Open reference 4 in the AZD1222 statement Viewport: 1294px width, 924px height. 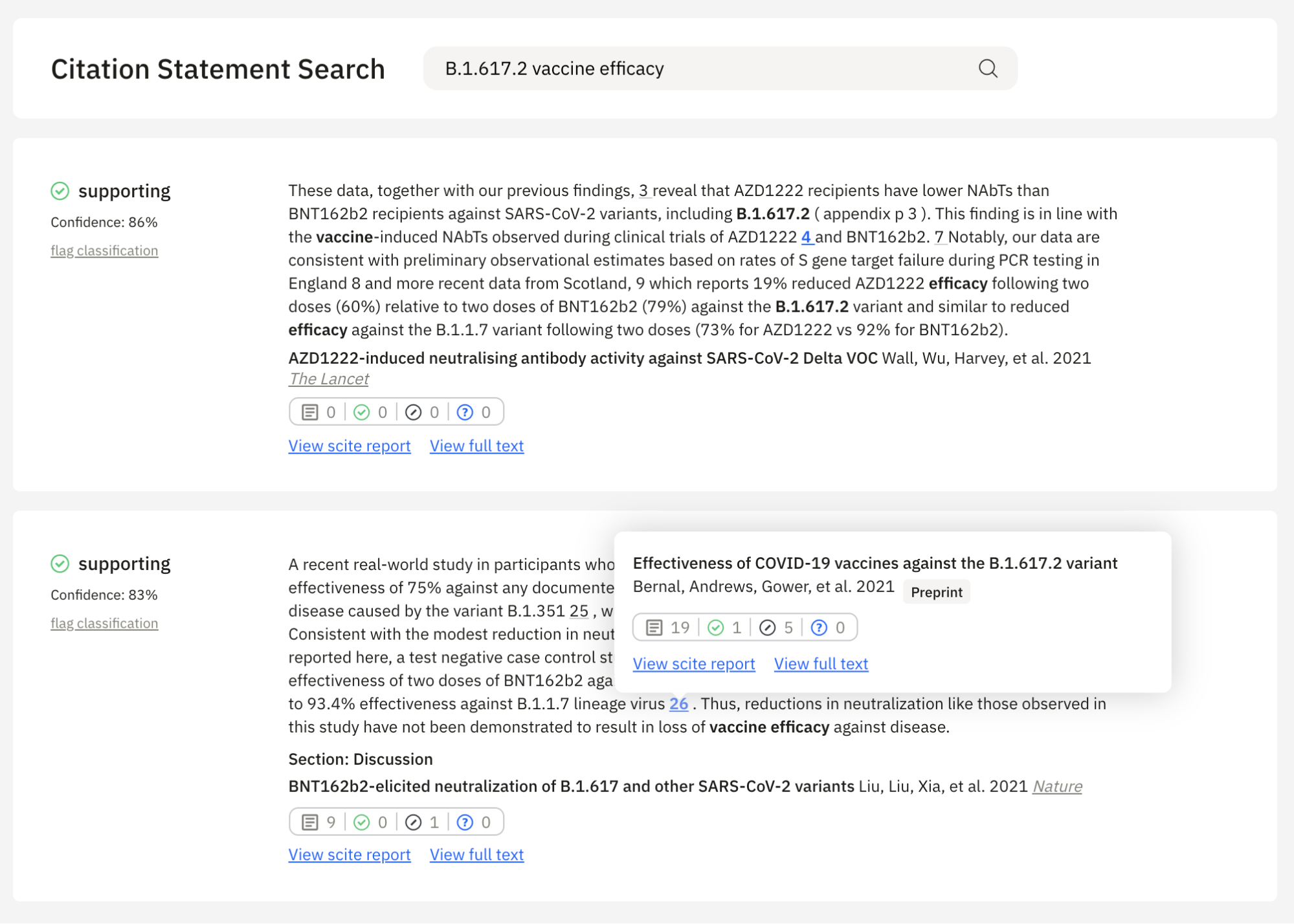point(806,237)
